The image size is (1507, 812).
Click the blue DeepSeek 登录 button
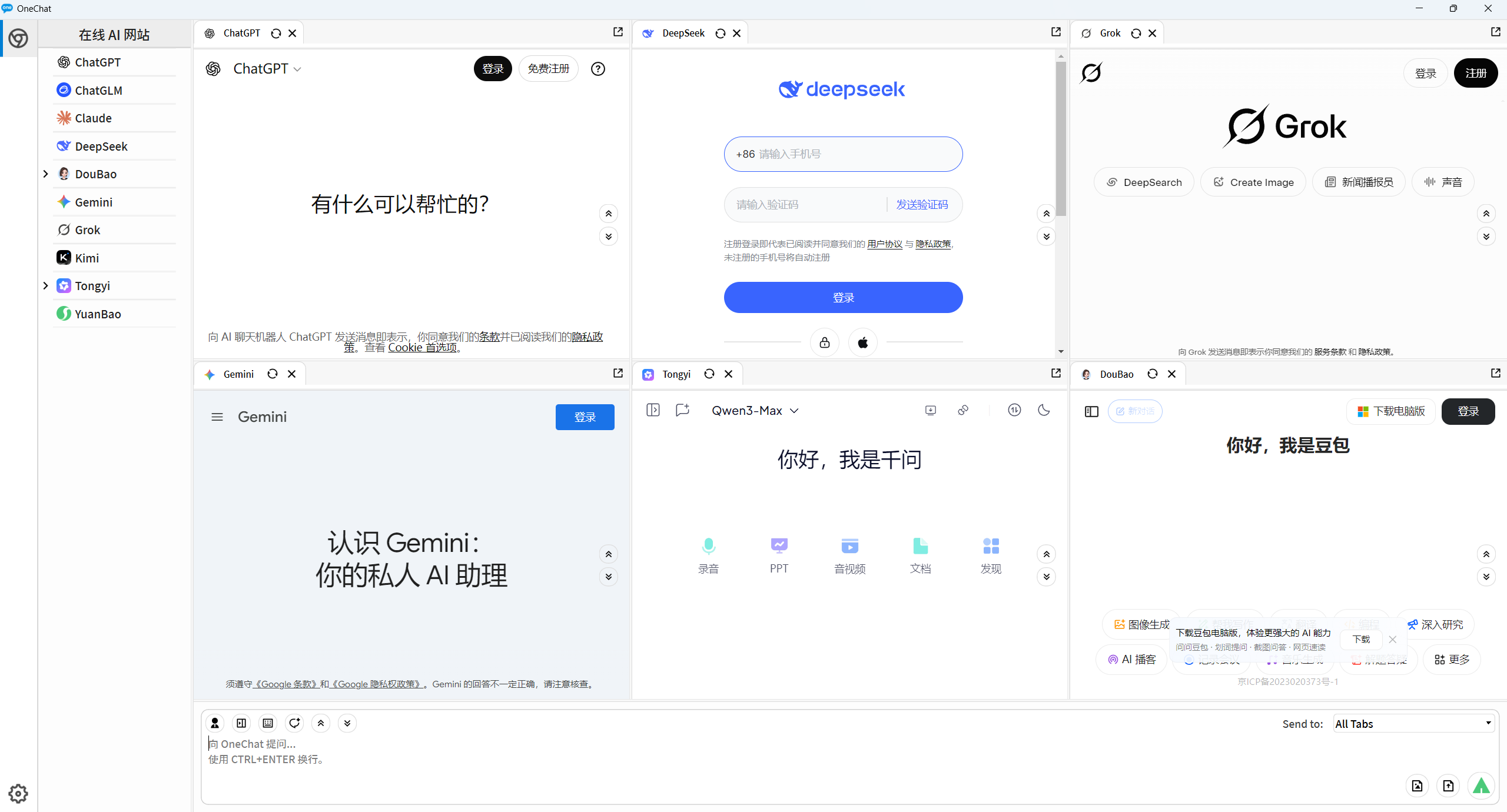coord(843,298)
